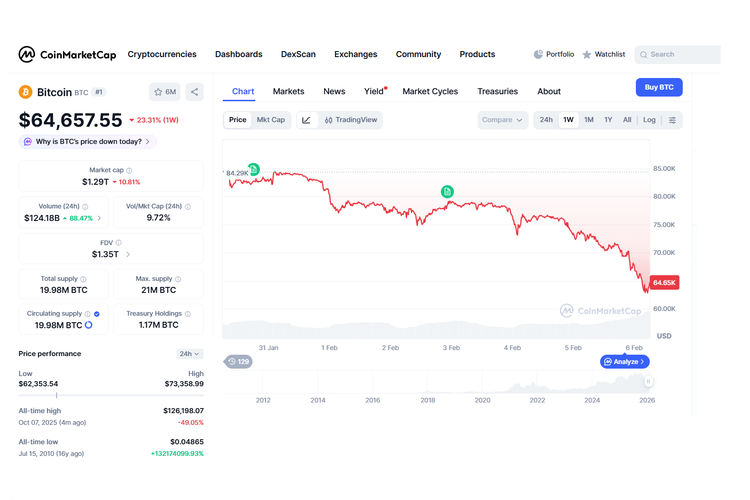Click the green news marker near 3 Feb

pyautogui.click(x=447, y=192)
